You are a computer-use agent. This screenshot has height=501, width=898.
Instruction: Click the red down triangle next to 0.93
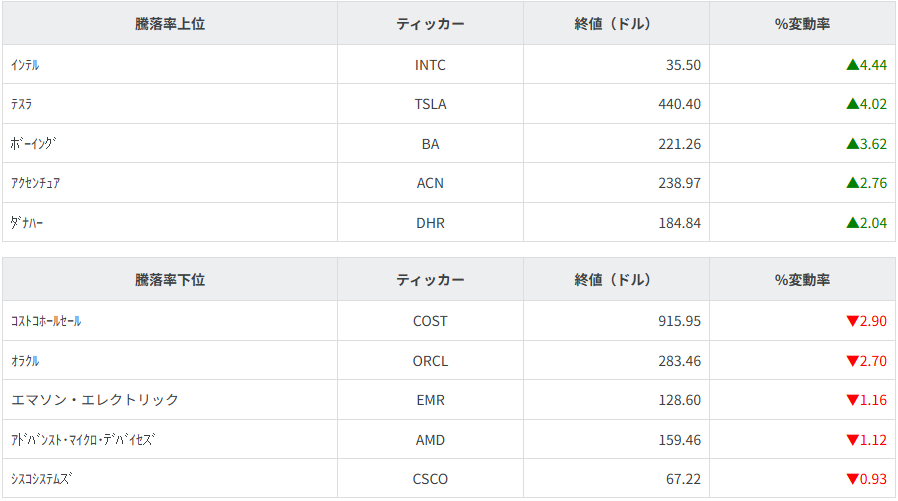(x=852, y=479)
